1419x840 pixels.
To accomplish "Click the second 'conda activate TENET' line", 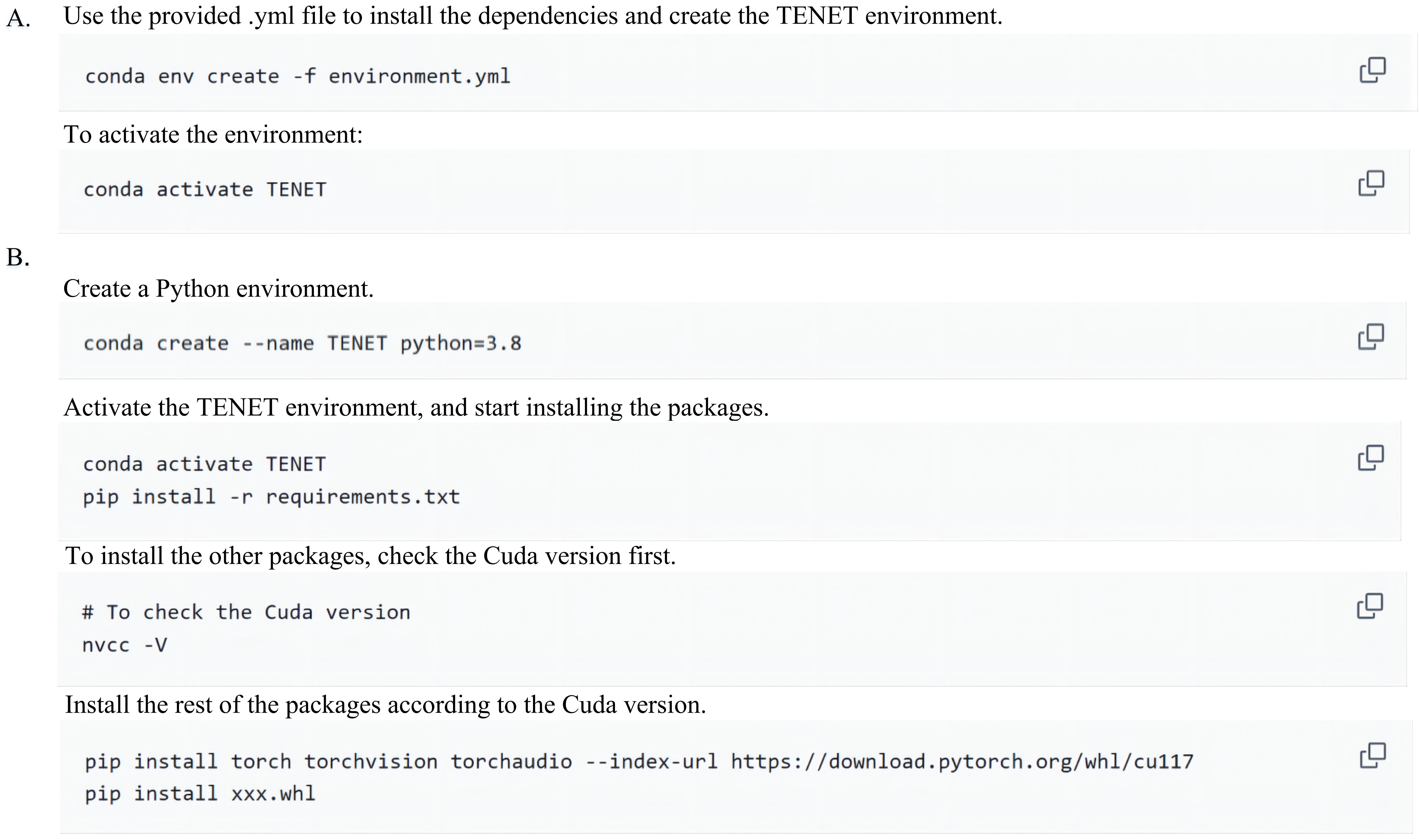I will (x=204, y=464).
